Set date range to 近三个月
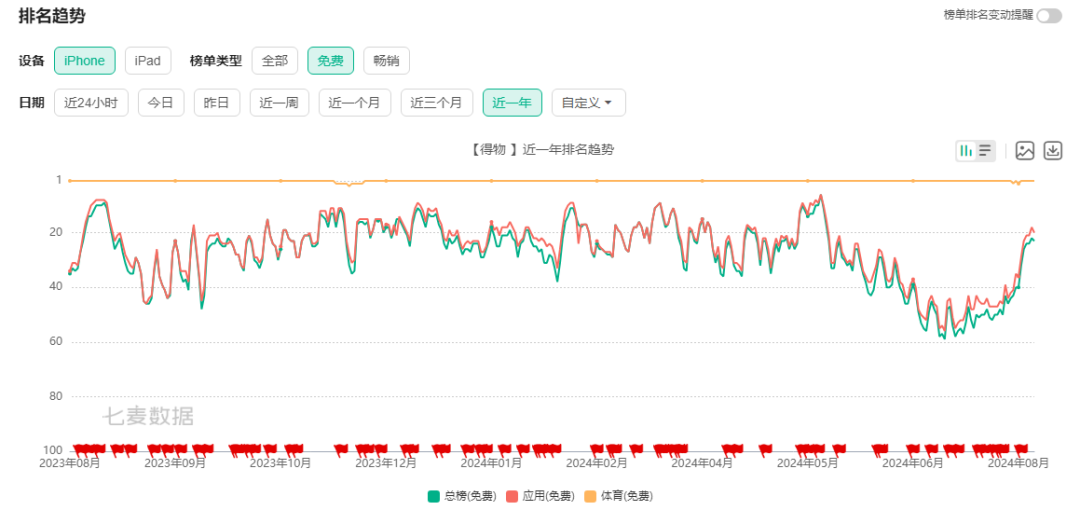The height and width of the screenshot is (524, 1080). coord(437,102)
